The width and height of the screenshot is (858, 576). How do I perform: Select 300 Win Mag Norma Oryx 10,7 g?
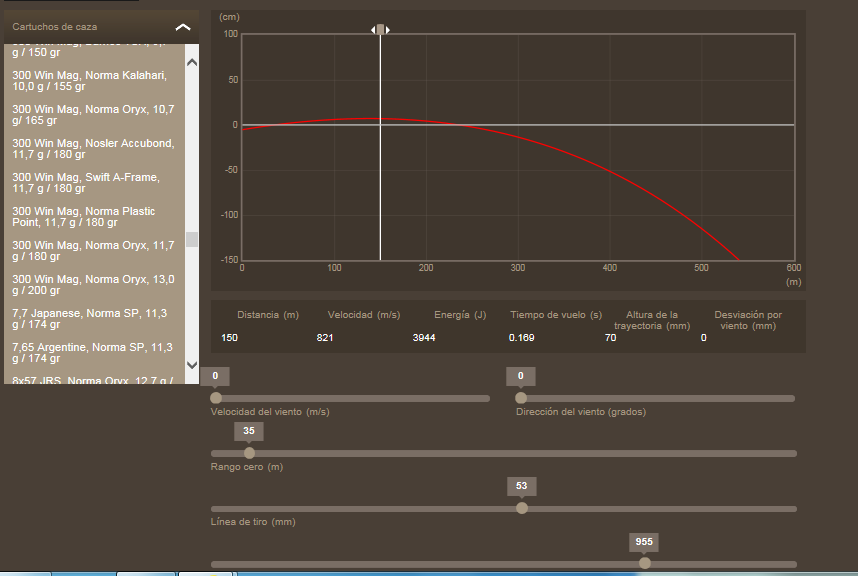(x=91, y=115)
